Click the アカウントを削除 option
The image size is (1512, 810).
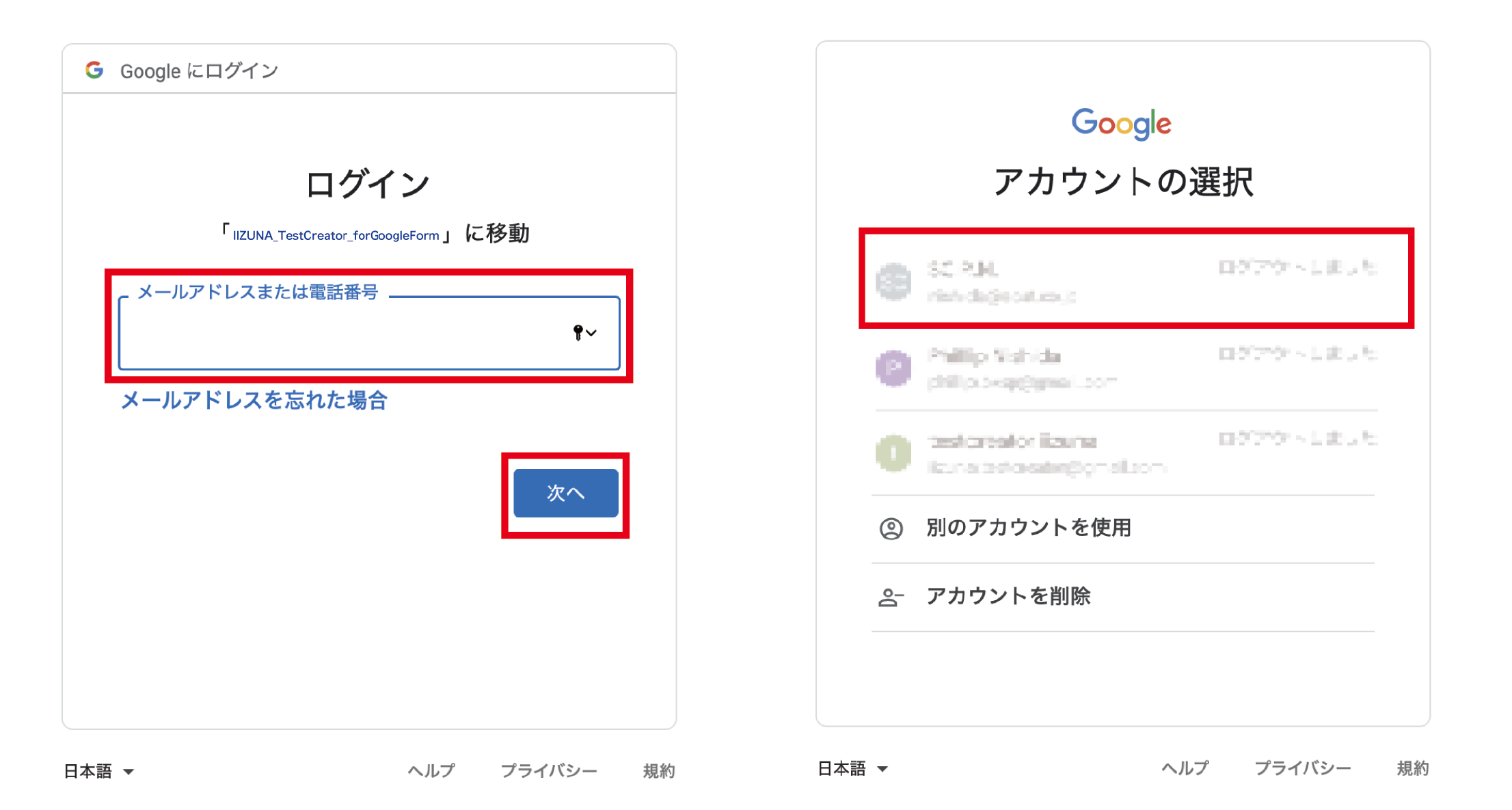pyautogui.click(x=1008, y=596)
